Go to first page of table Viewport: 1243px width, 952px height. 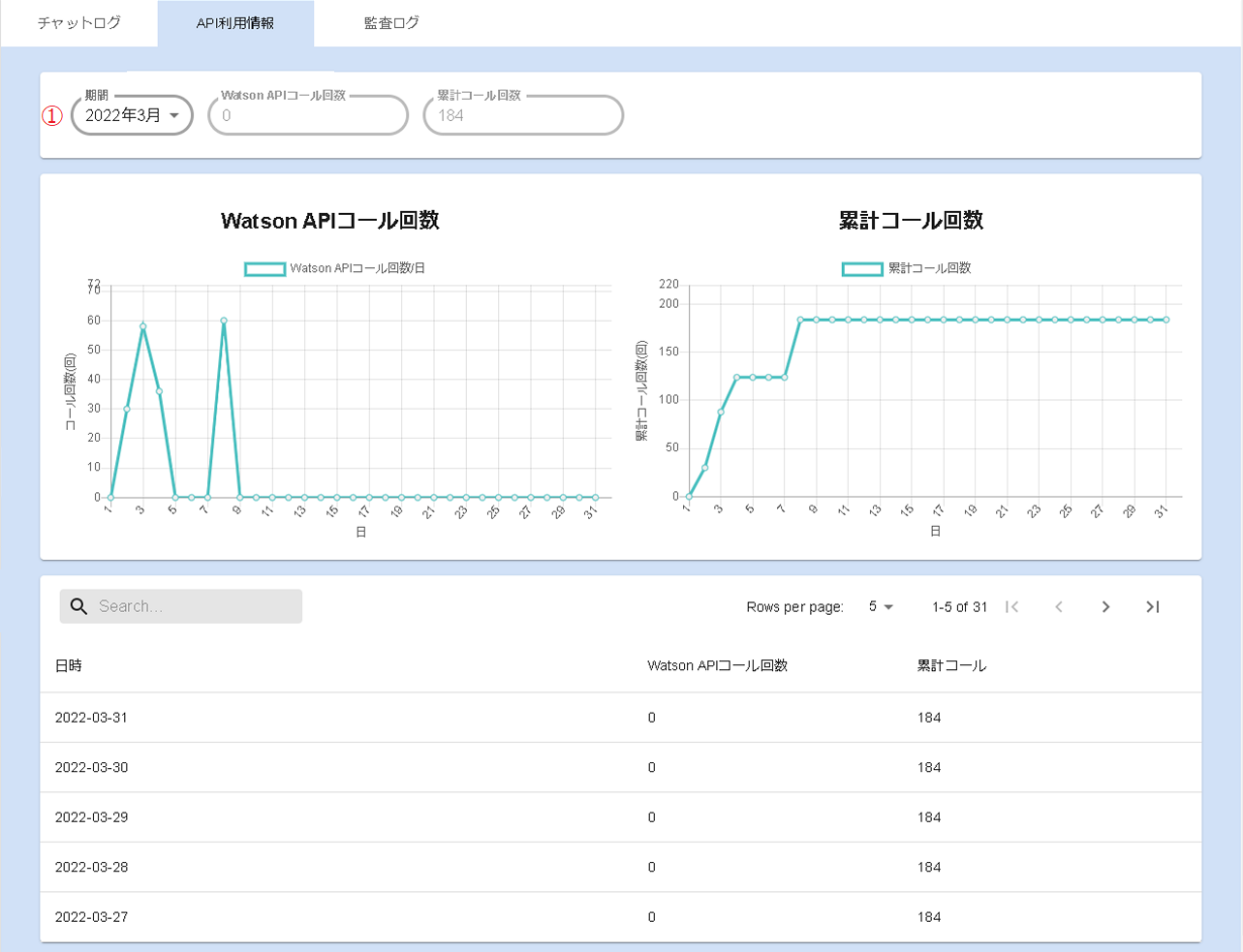[x=1011, y=607]
